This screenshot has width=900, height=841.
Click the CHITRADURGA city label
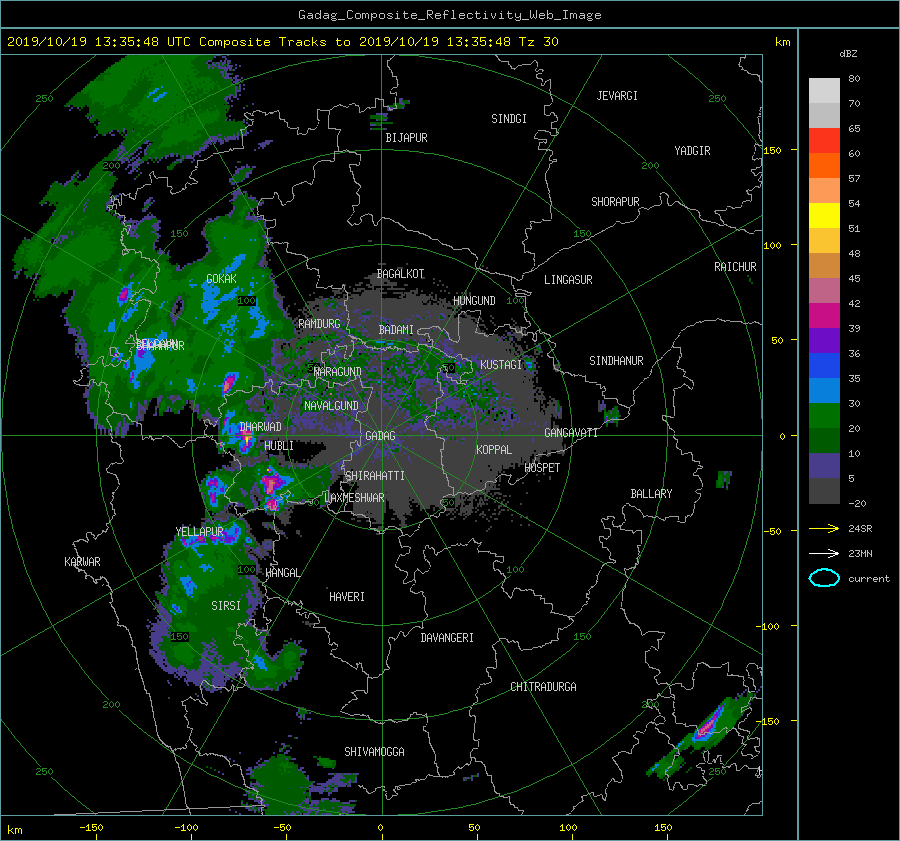544,687
